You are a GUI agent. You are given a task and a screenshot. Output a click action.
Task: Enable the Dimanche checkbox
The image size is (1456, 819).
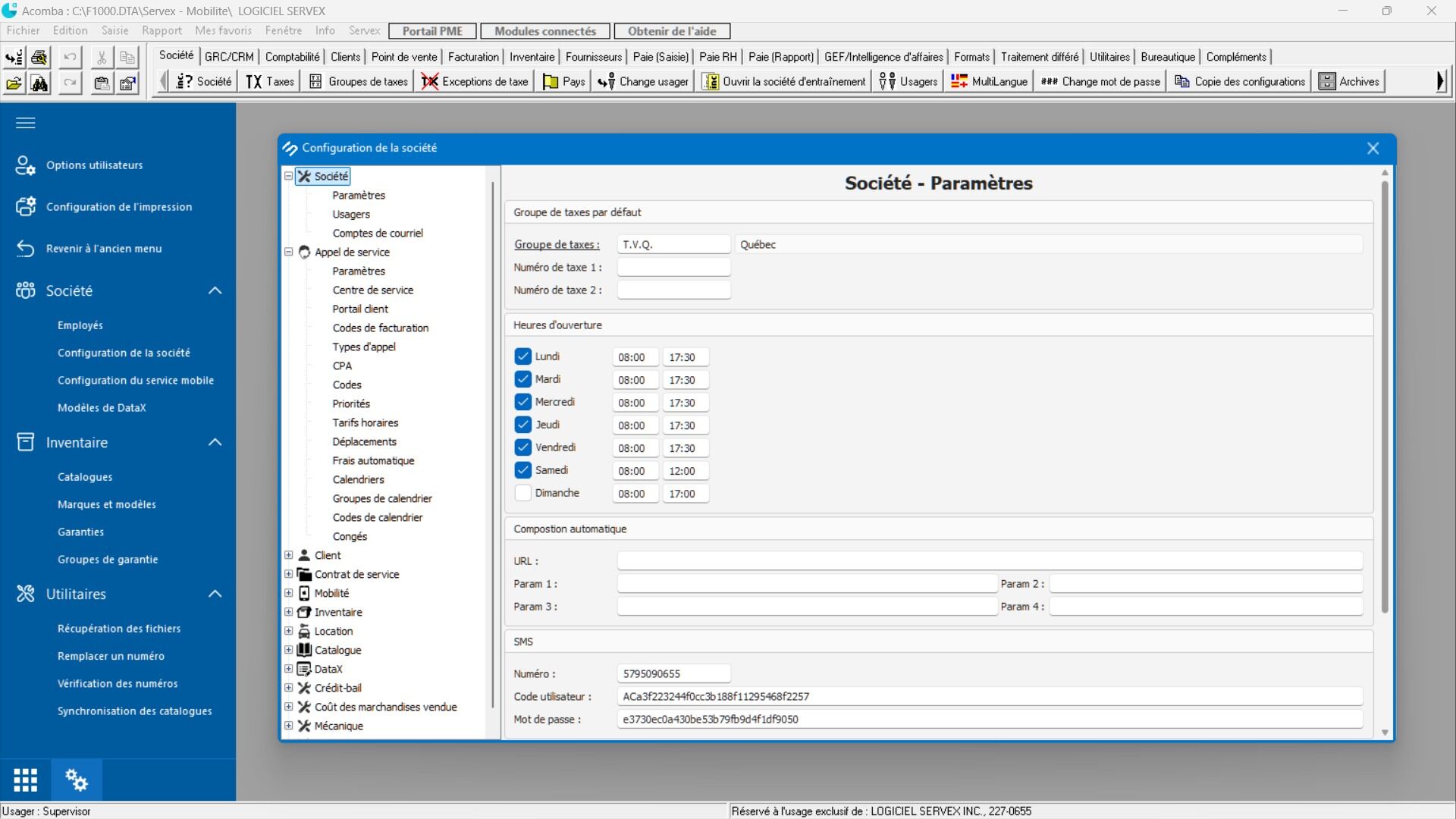[x=522, y=493]
